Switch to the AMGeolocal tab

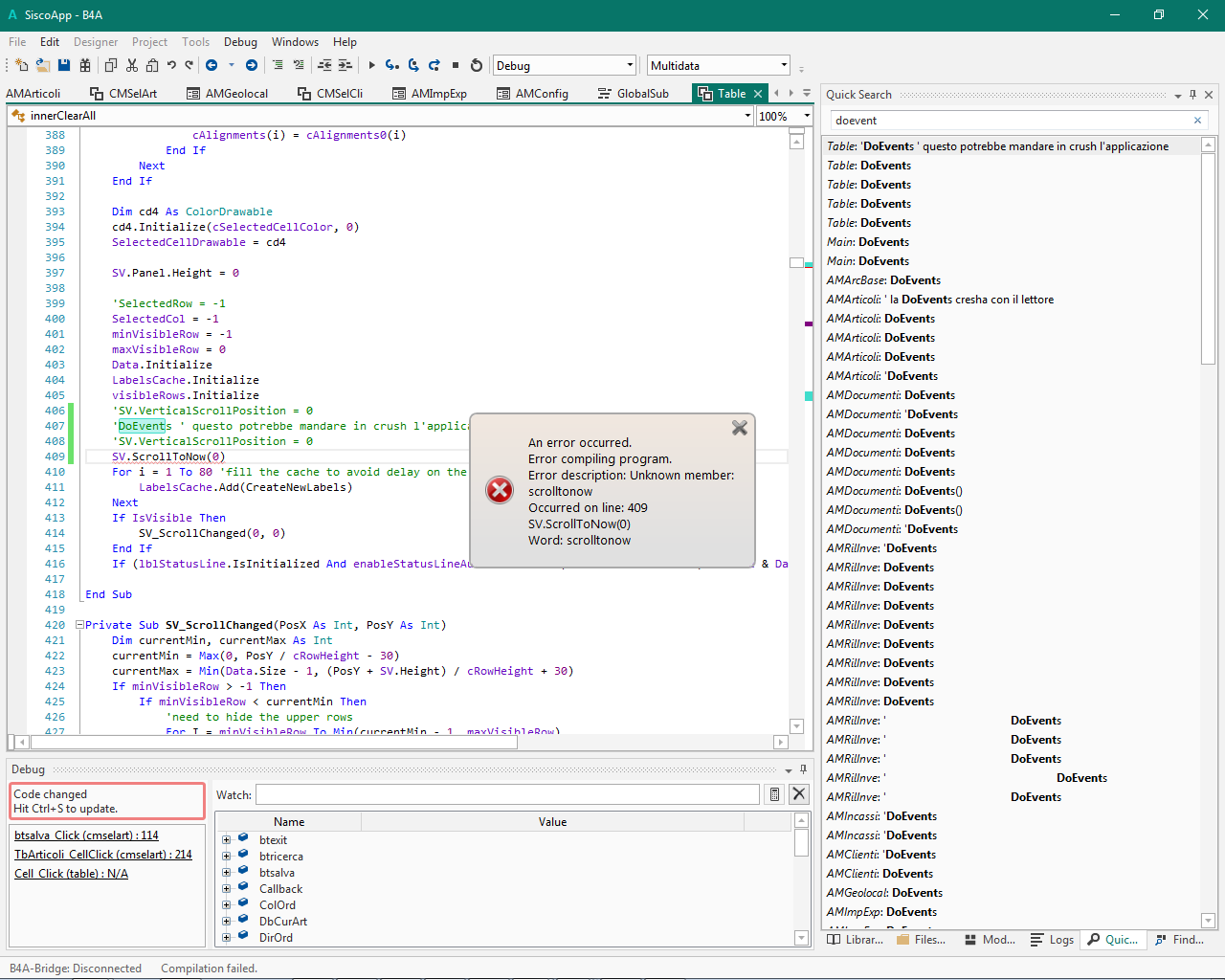(x=227, y=94)
